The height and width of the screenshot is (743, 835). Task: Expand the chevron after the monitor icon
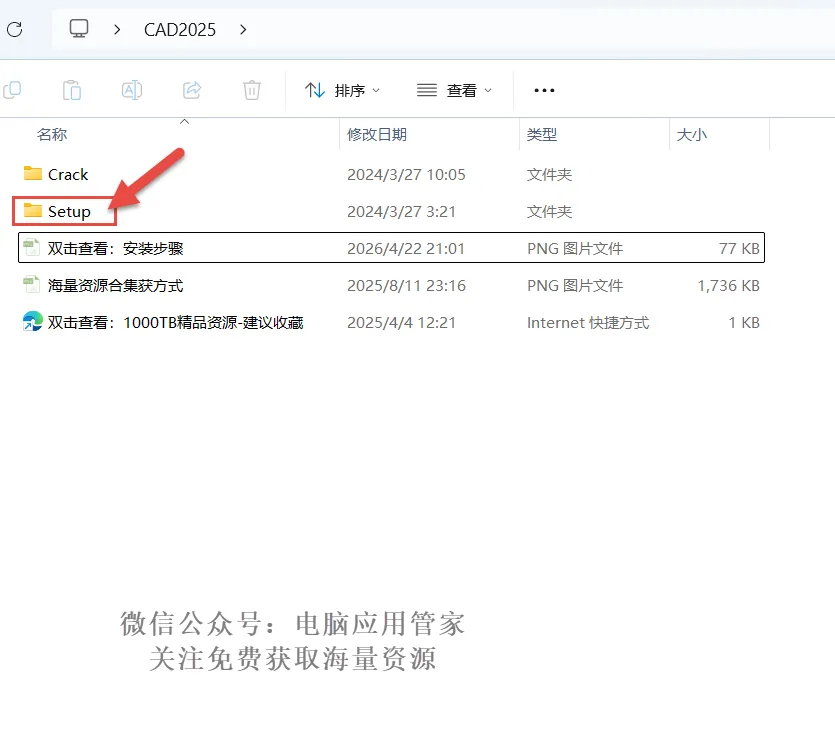pyautogui.click(x=117, y=29)
